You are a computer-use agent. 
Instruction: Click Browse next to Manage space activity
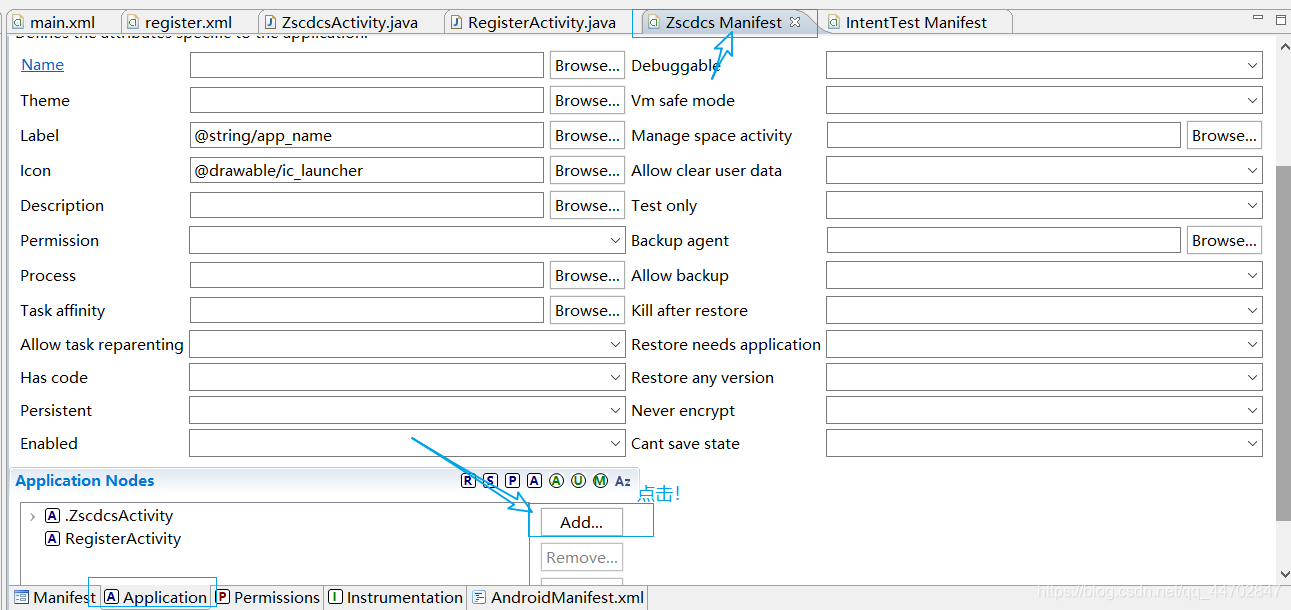[x=1224, y=136]
